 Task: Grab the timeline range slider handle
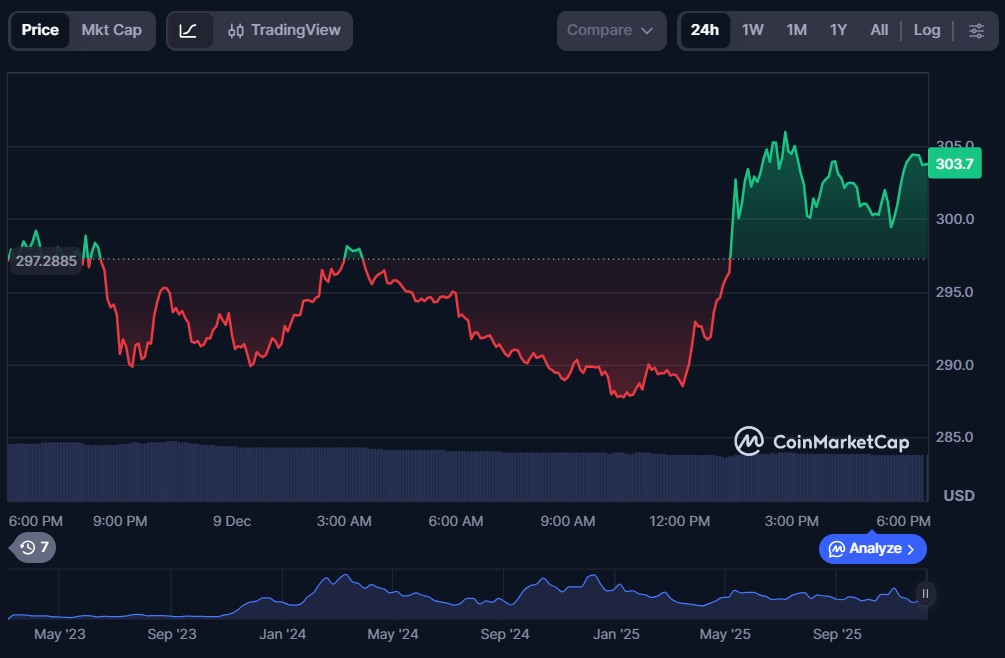tap(925, 594)
